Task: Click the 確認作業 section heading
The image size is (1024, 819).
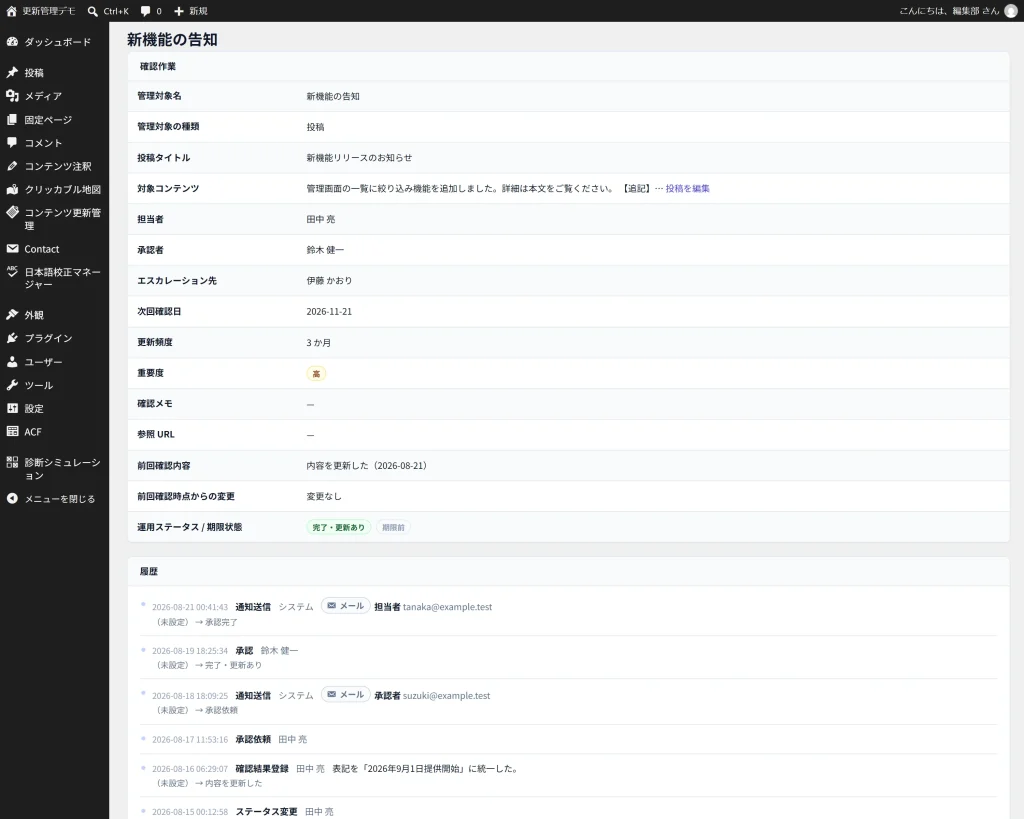Action: click(x=158, y=66)
